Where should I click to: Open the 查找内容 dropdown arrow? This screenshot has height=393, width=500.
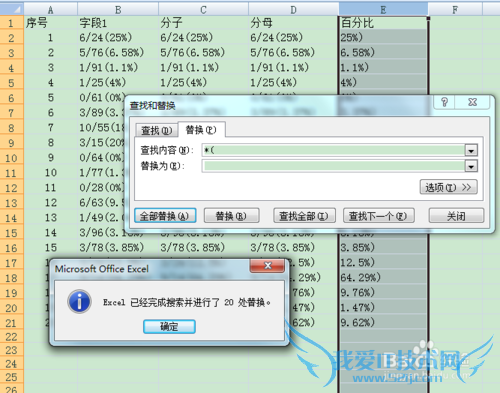(471, 151)
